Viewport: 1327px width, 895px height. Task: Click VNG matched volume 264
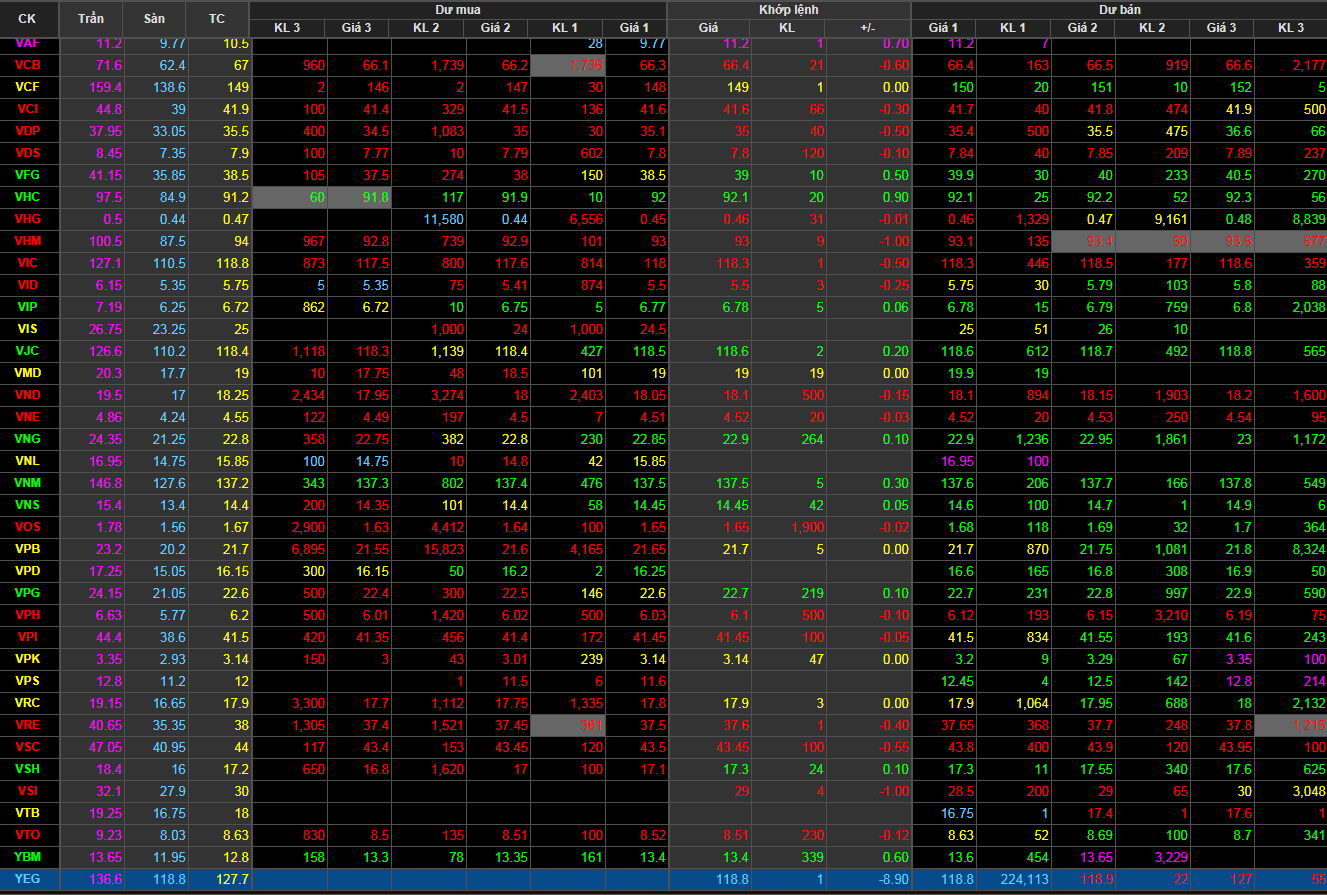pos(813,439)
